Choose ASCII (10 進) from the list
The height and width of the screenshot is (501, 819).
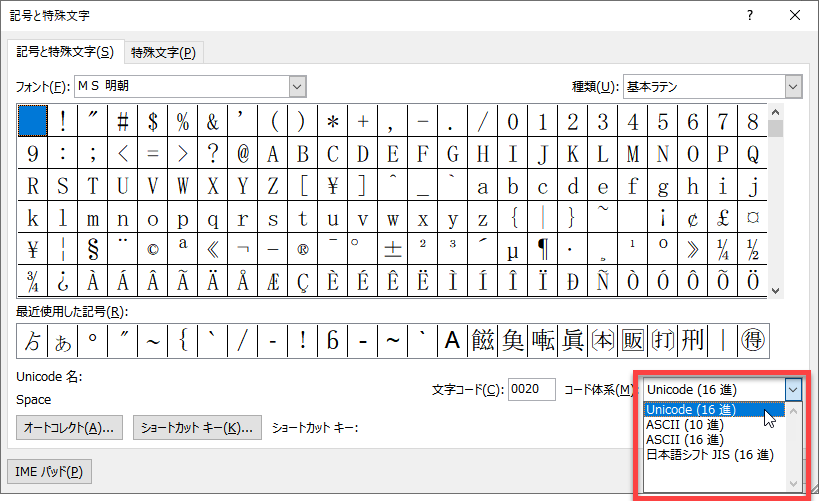click(x=687, y=425)
